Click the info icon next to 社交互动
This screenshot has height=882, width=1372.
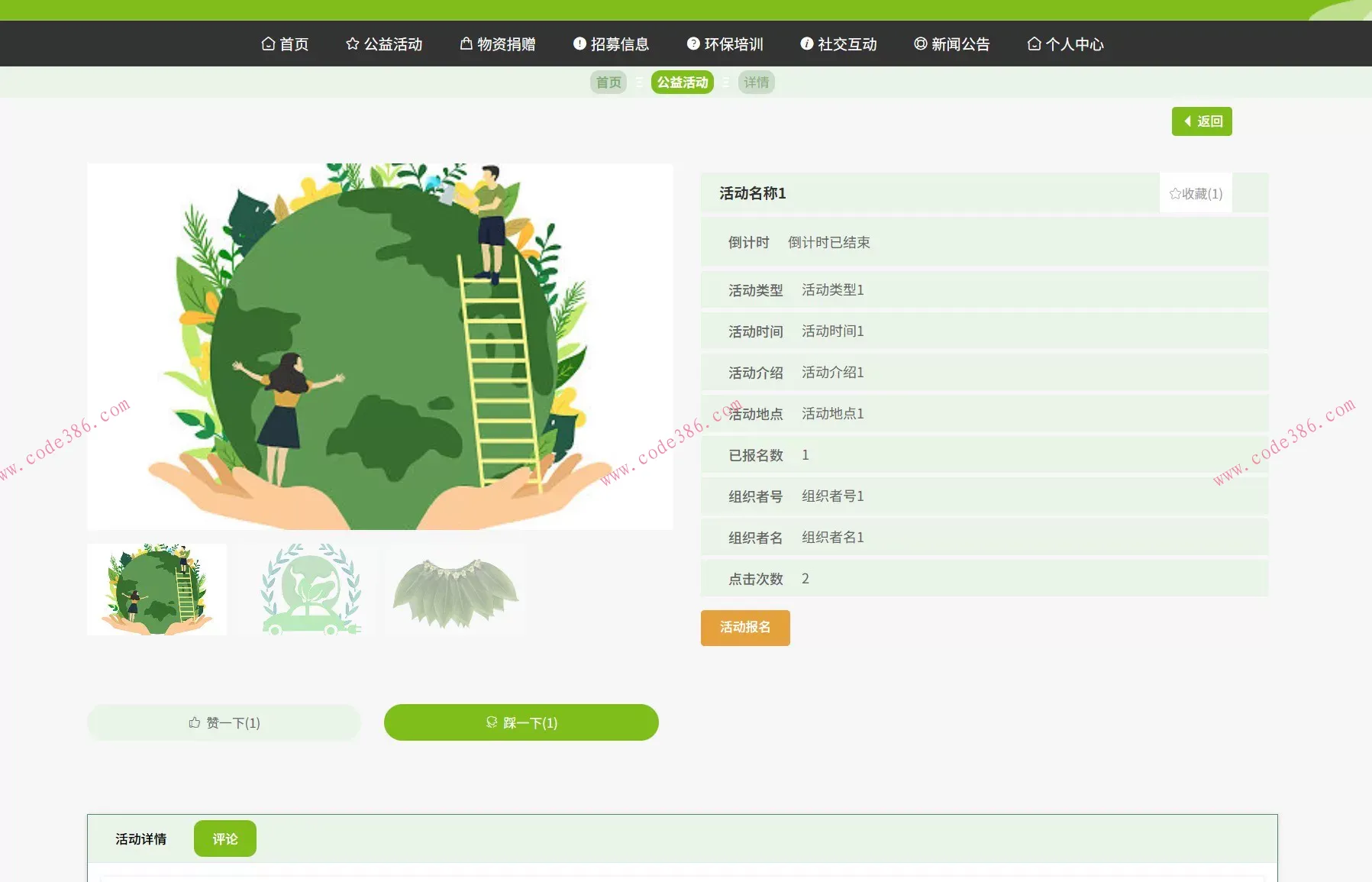pos(806,44)
